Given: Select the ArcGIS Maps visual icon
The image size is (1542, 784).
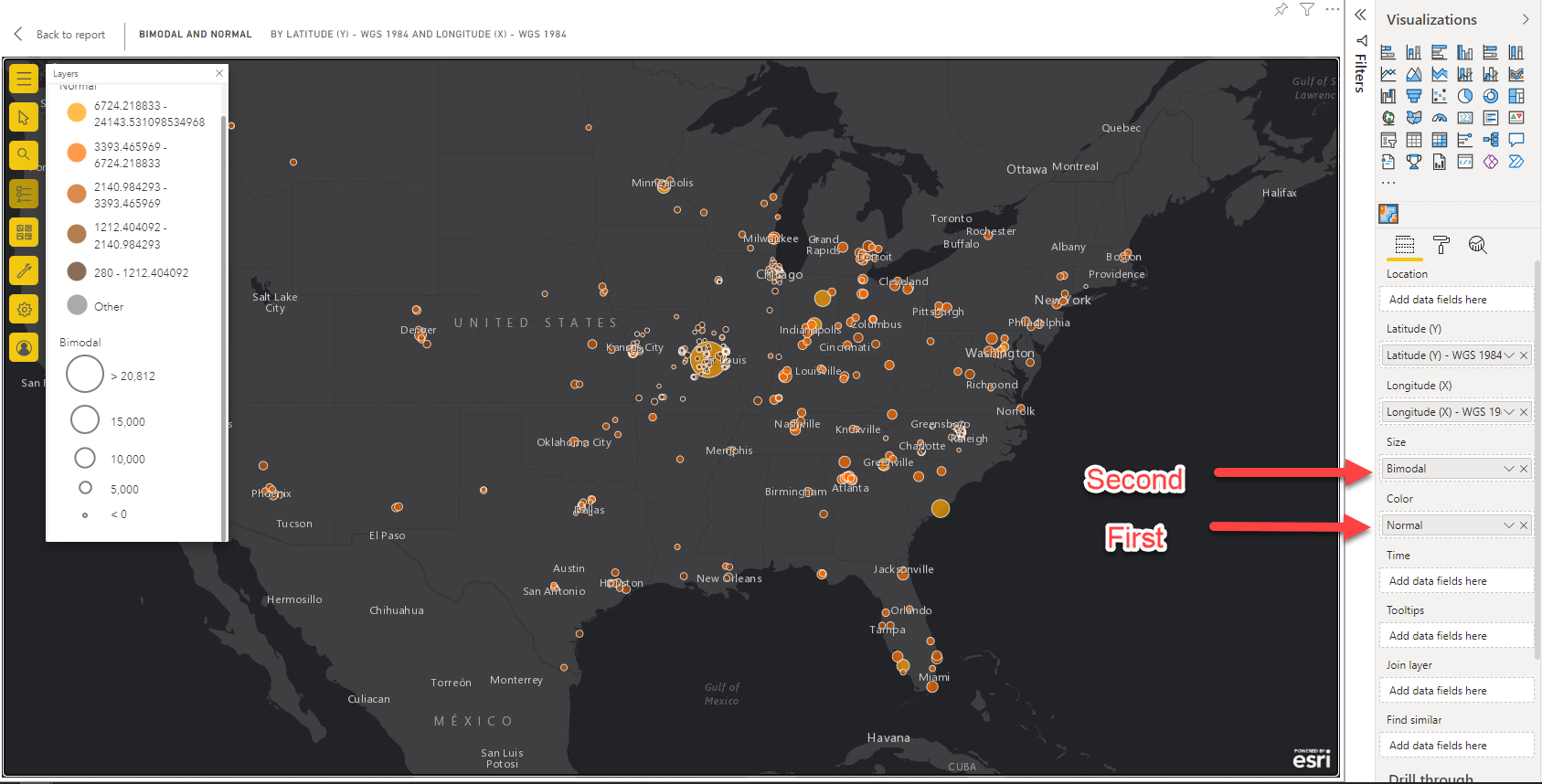Looking at the screenshot, I should pyautogui.click(x=1388, y=214).
